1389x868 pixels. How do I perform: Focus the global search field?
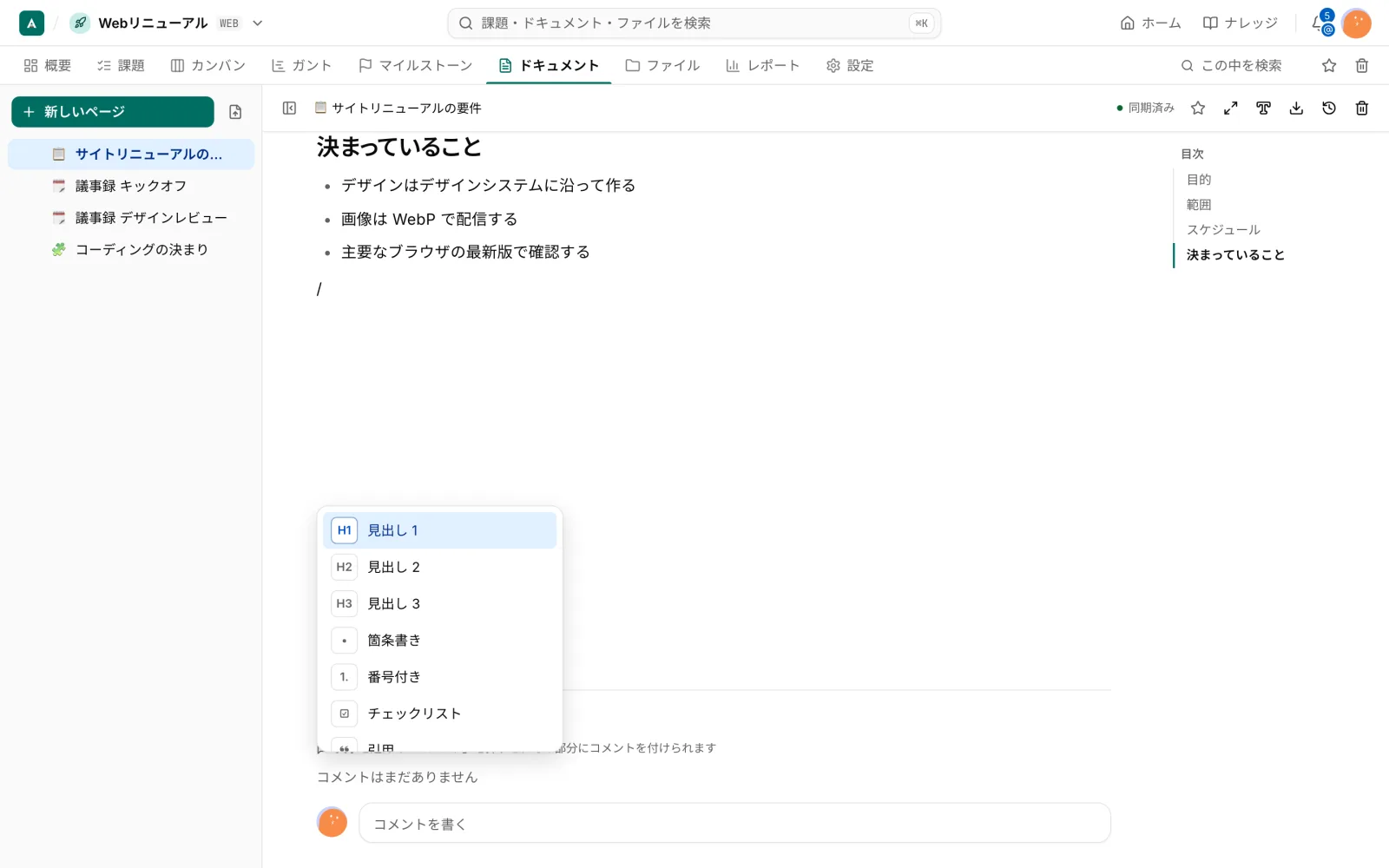coord(694,23)
